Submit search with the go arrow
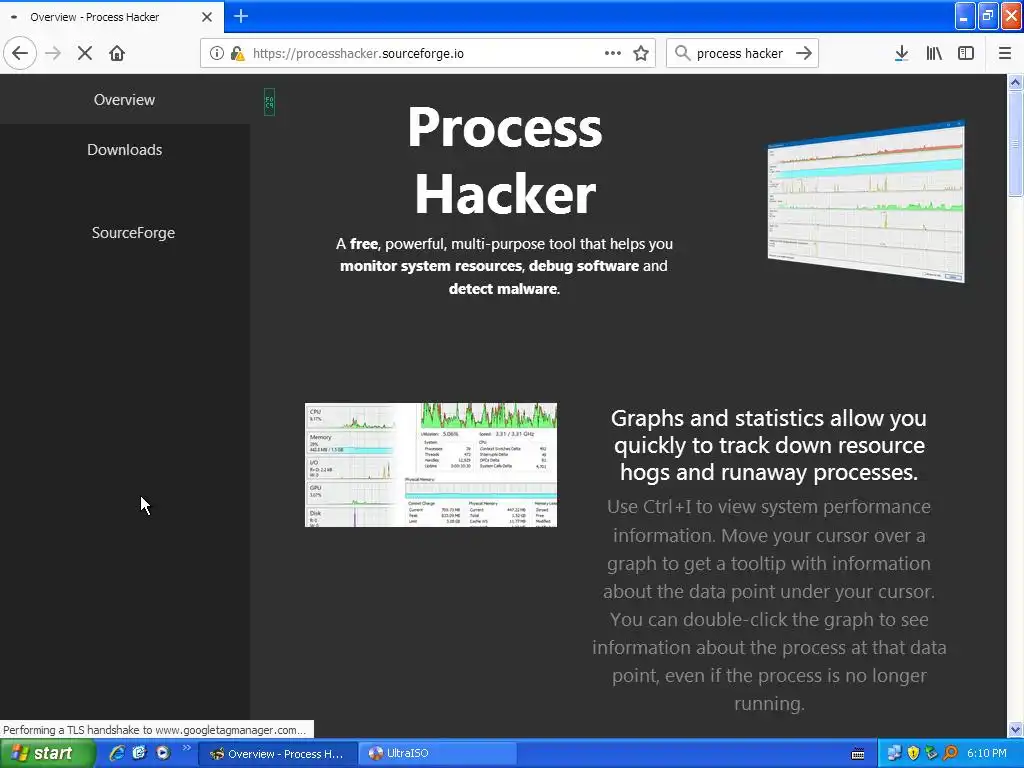The width and height of the screenshot is (1024, 768). pyautogui.click(x=804, y=53)
